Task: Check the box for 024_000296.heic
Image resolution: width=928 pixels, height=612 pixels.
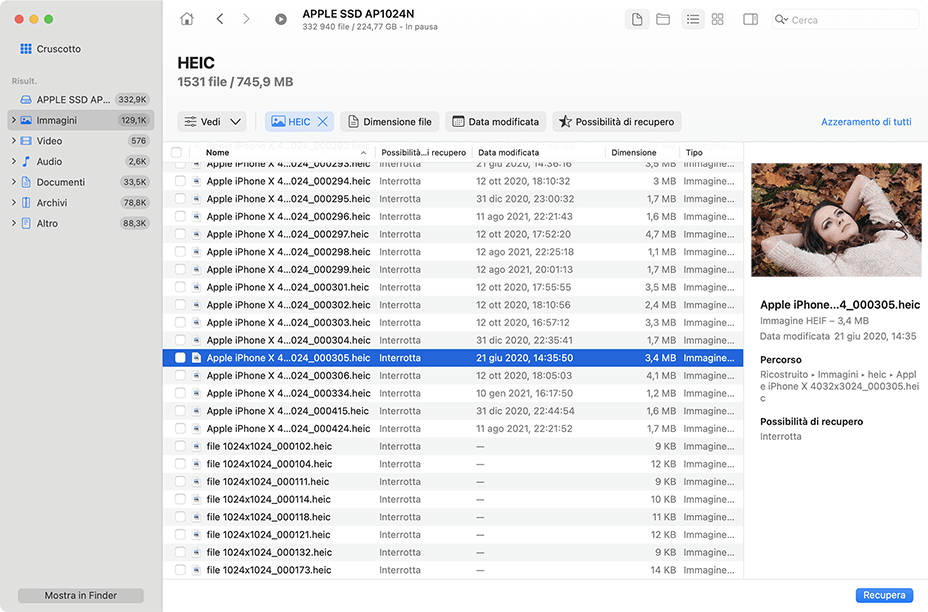Action: 180,217
